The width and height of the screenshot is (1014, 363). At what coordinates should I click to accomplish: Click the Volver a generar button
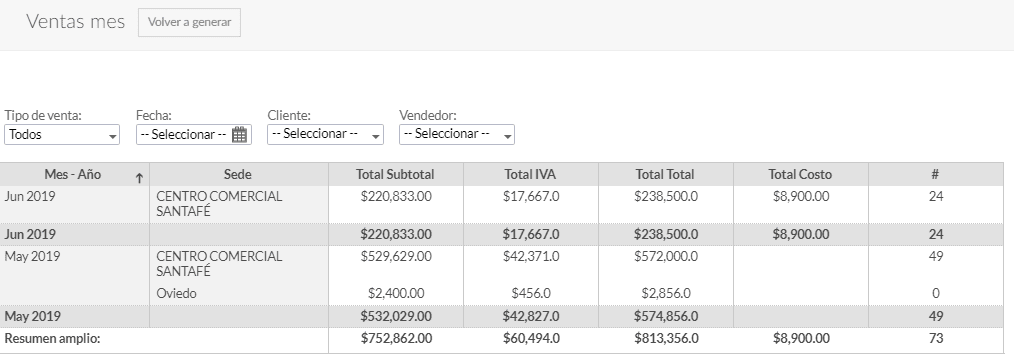[x=189, y=22]
